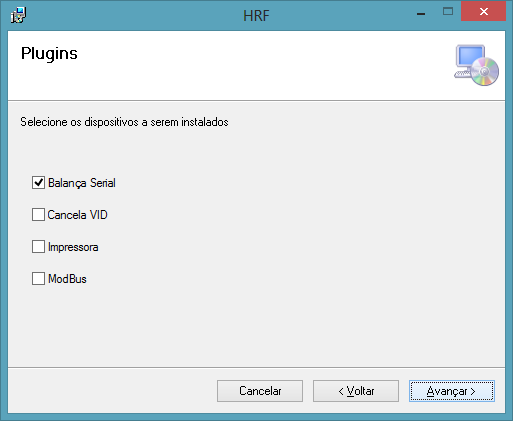The width and height of the screenshot is (513, 421).
Task: Go back with the Voltar button
Action: pyautogui.click(x=356, y=391)
